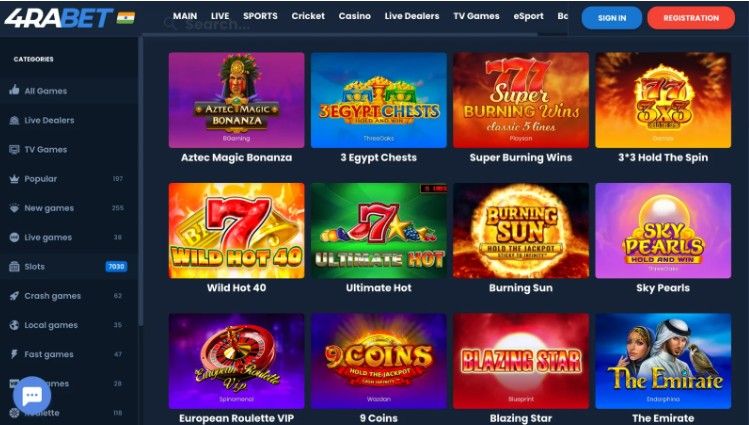Viewport: 749px width, 425px height.
Task: Open the live chat bubble icon
Action: point(32,395)
